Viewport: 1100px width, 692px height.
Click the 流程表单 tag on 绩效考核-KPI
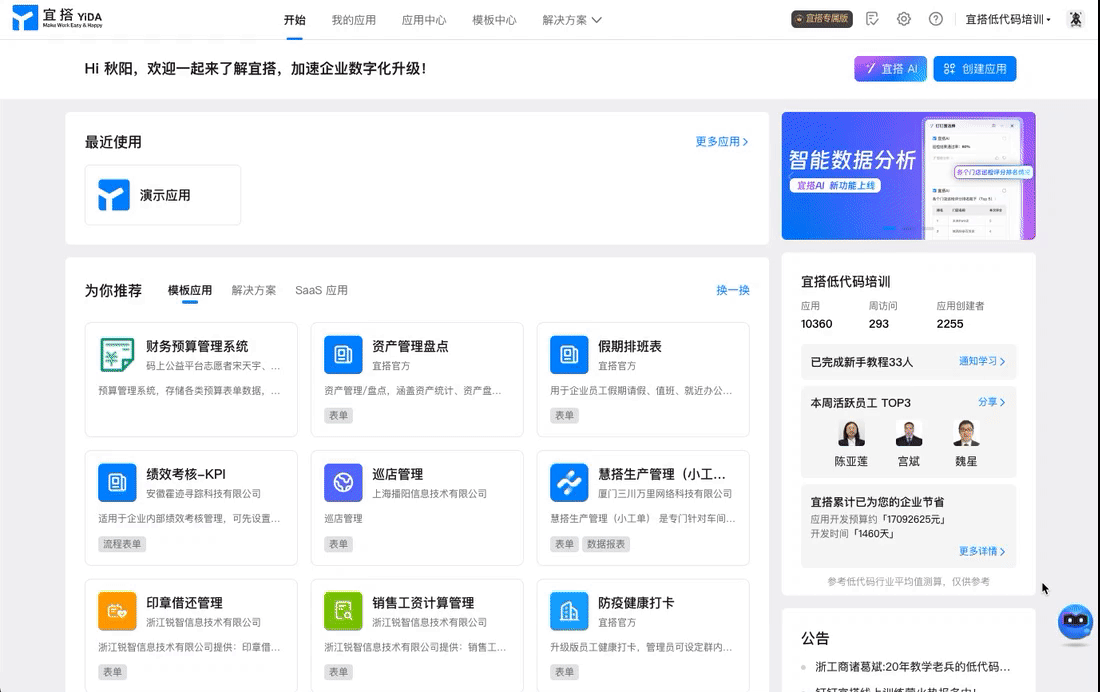(122, 544)
